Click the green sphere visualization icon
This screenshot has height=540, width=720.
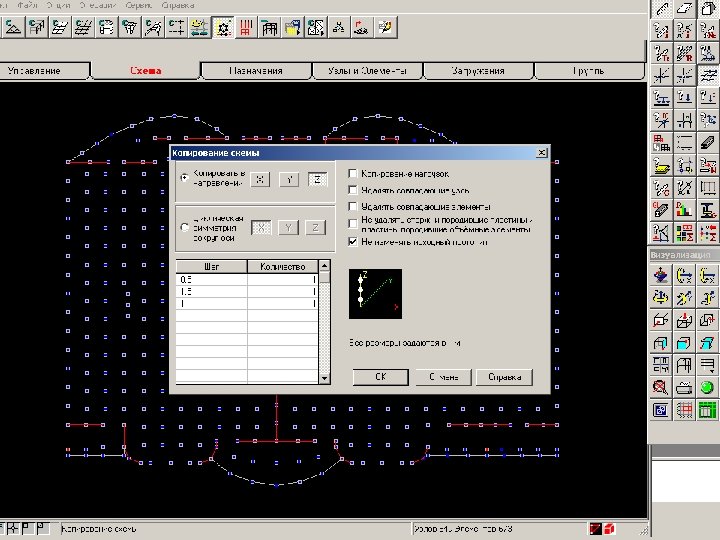coord(707,388)
